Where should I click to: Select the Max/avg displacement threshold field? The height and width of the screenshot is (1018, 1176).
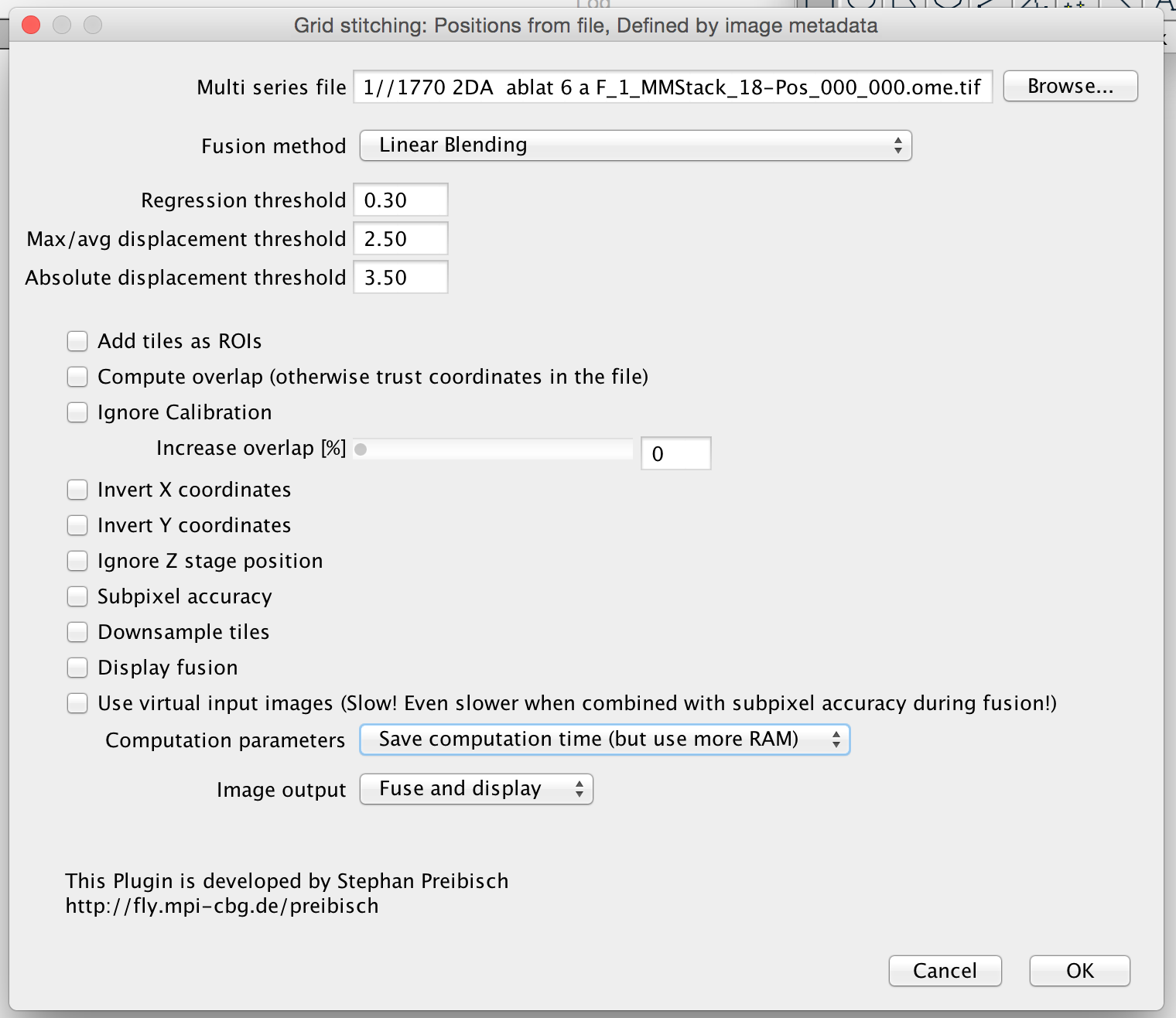[400, 239]
